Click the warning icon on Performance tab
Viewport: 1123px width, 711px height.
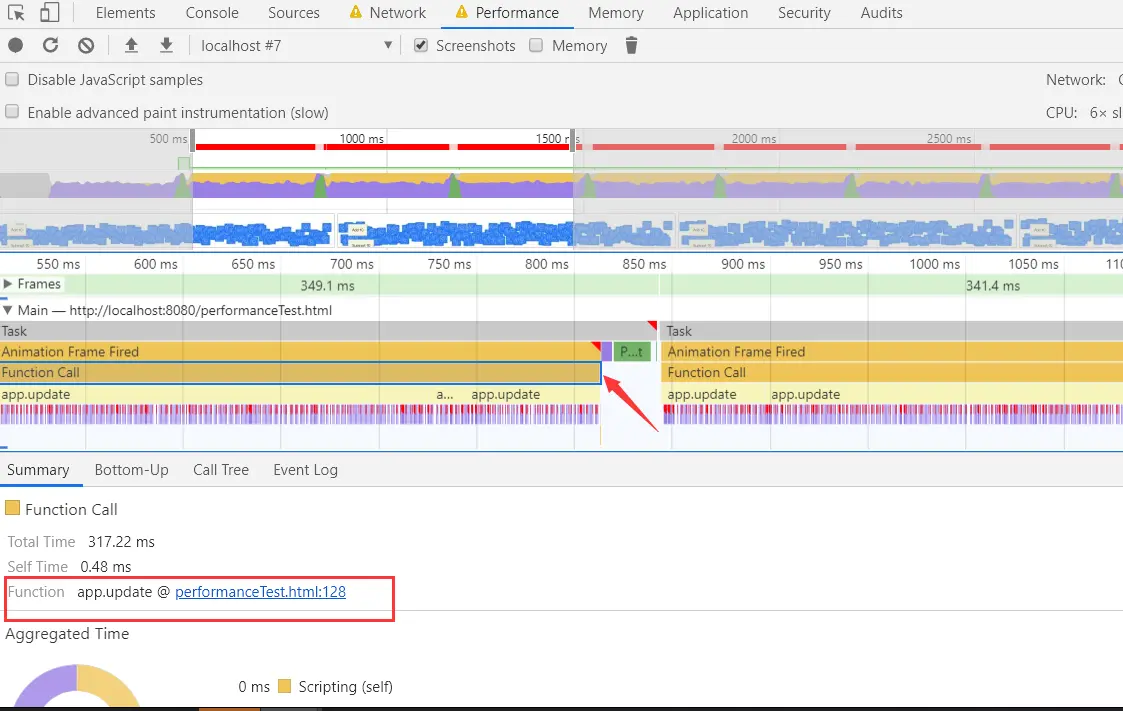pos(461,12)
